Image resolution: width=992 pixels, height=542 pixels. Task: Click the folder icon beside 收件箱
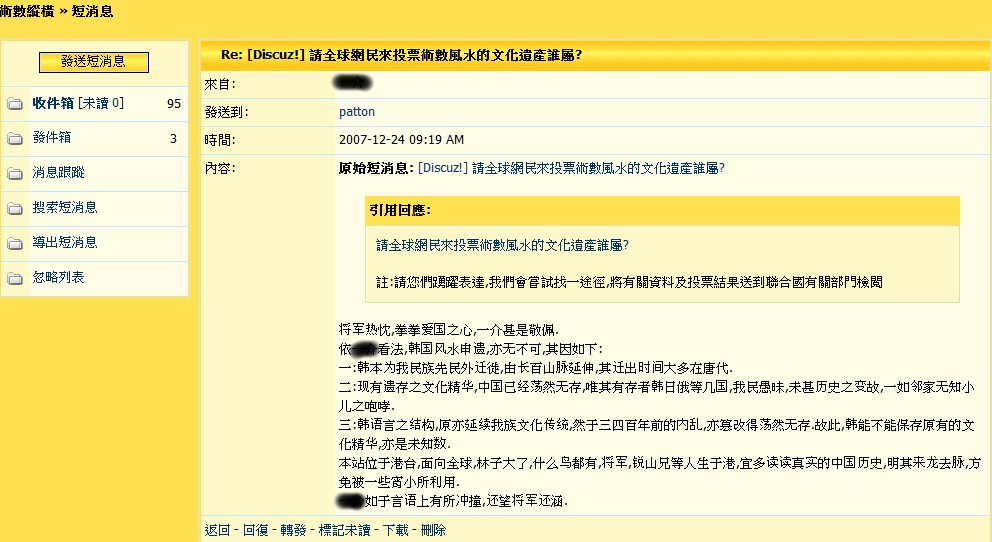click(15, 104)
